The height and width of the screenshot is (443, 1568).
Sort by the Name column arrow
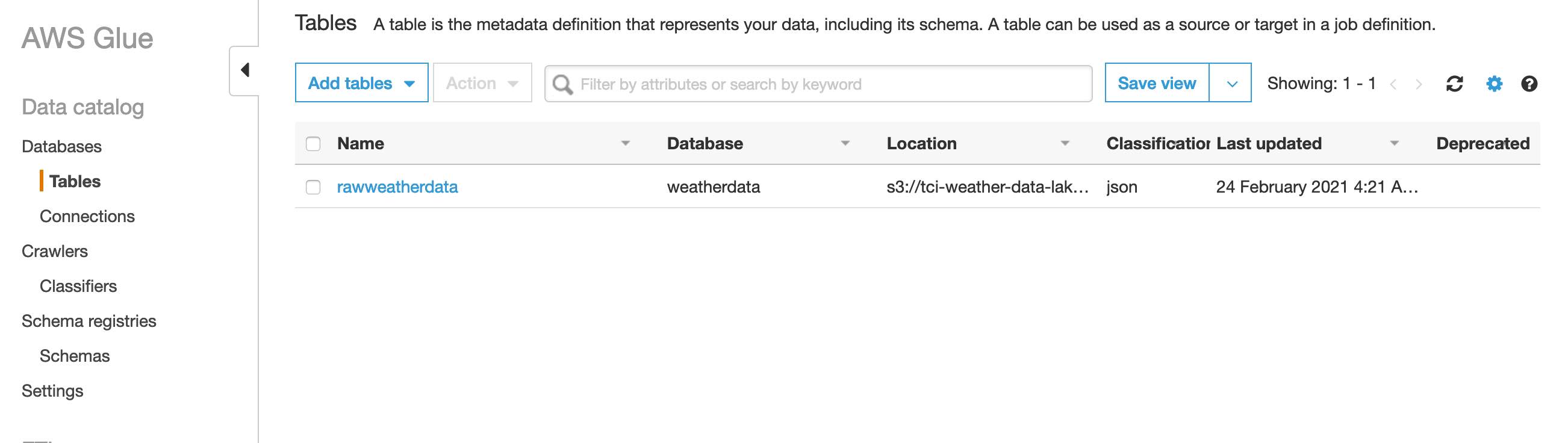(625, 144)
